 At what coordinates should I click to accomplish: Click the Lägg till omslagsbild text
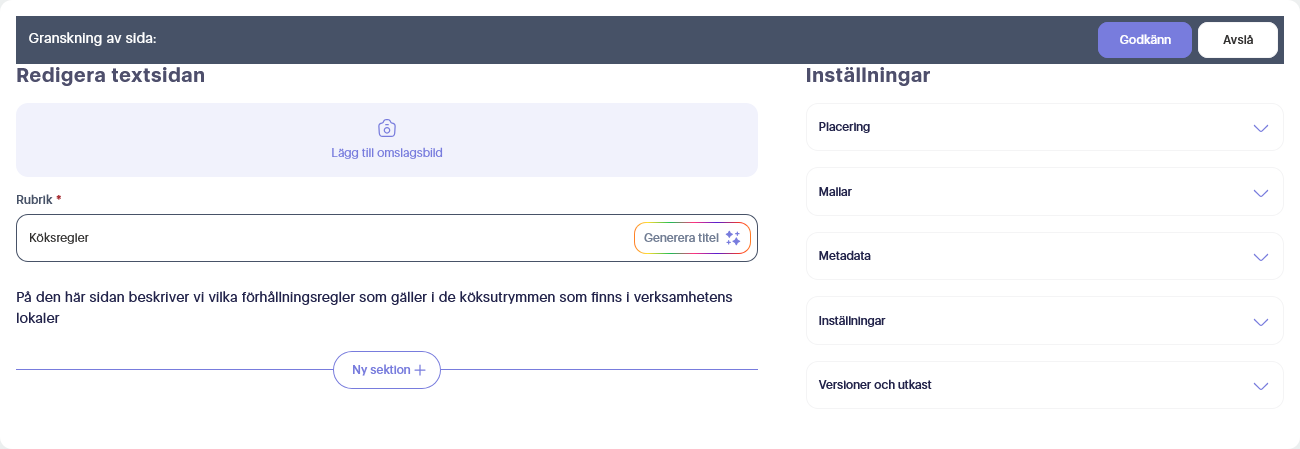(387, 153)
